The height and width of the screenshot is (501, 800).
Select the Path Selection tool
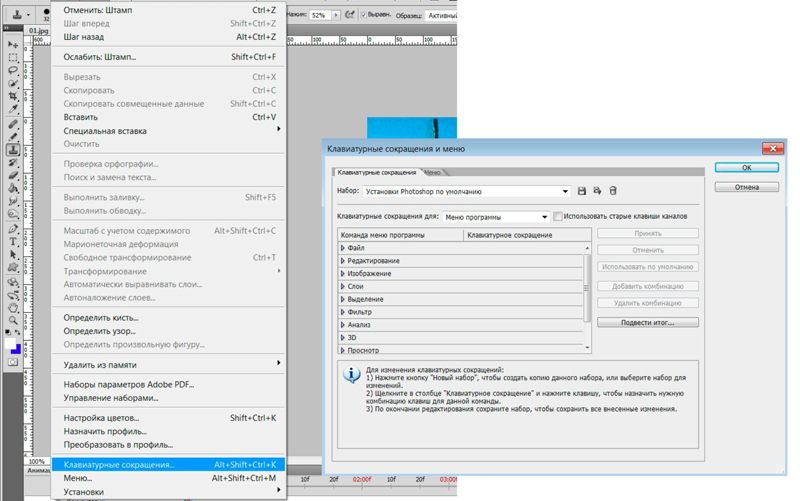[13, 254]
